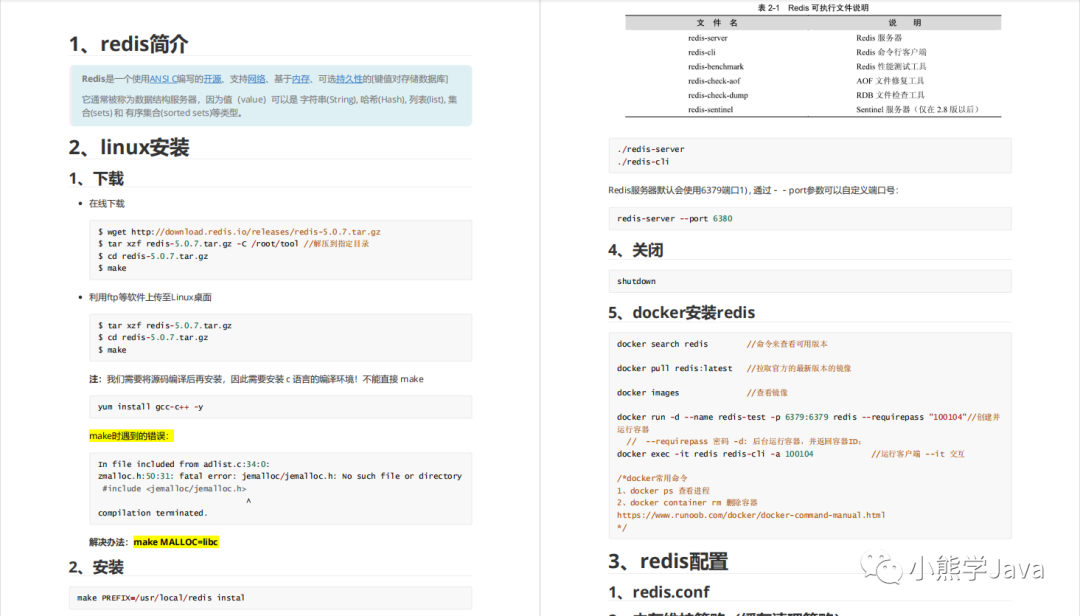Viewport: 1080px width, 616px height.
Task: Select highlighted make MALLOC=libc text
Action: click(176, 542)
